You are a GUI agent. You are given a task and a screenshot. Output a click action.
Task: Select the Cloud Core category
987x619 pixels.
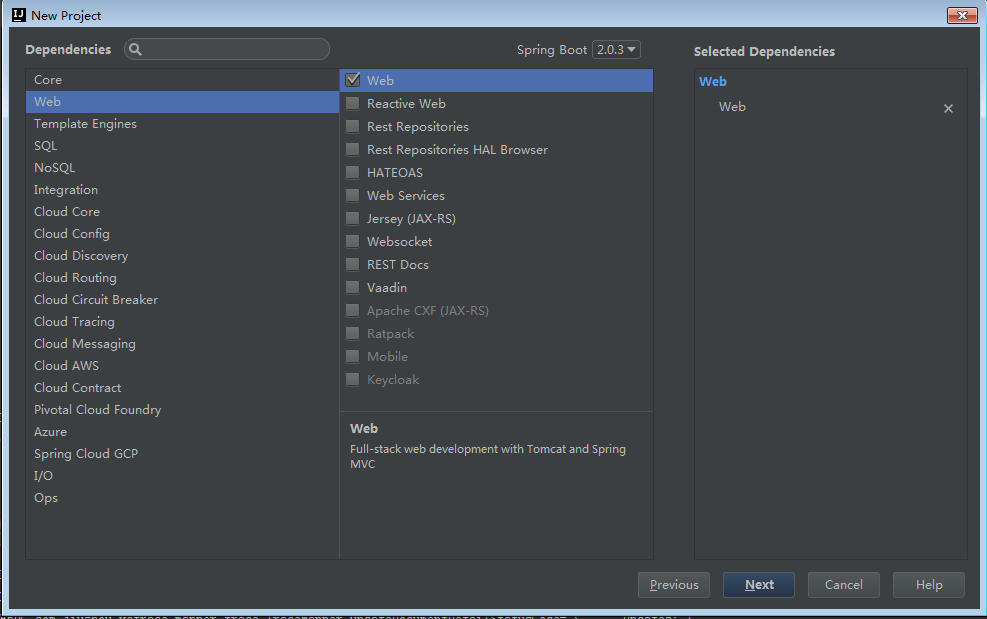[183, 212]
